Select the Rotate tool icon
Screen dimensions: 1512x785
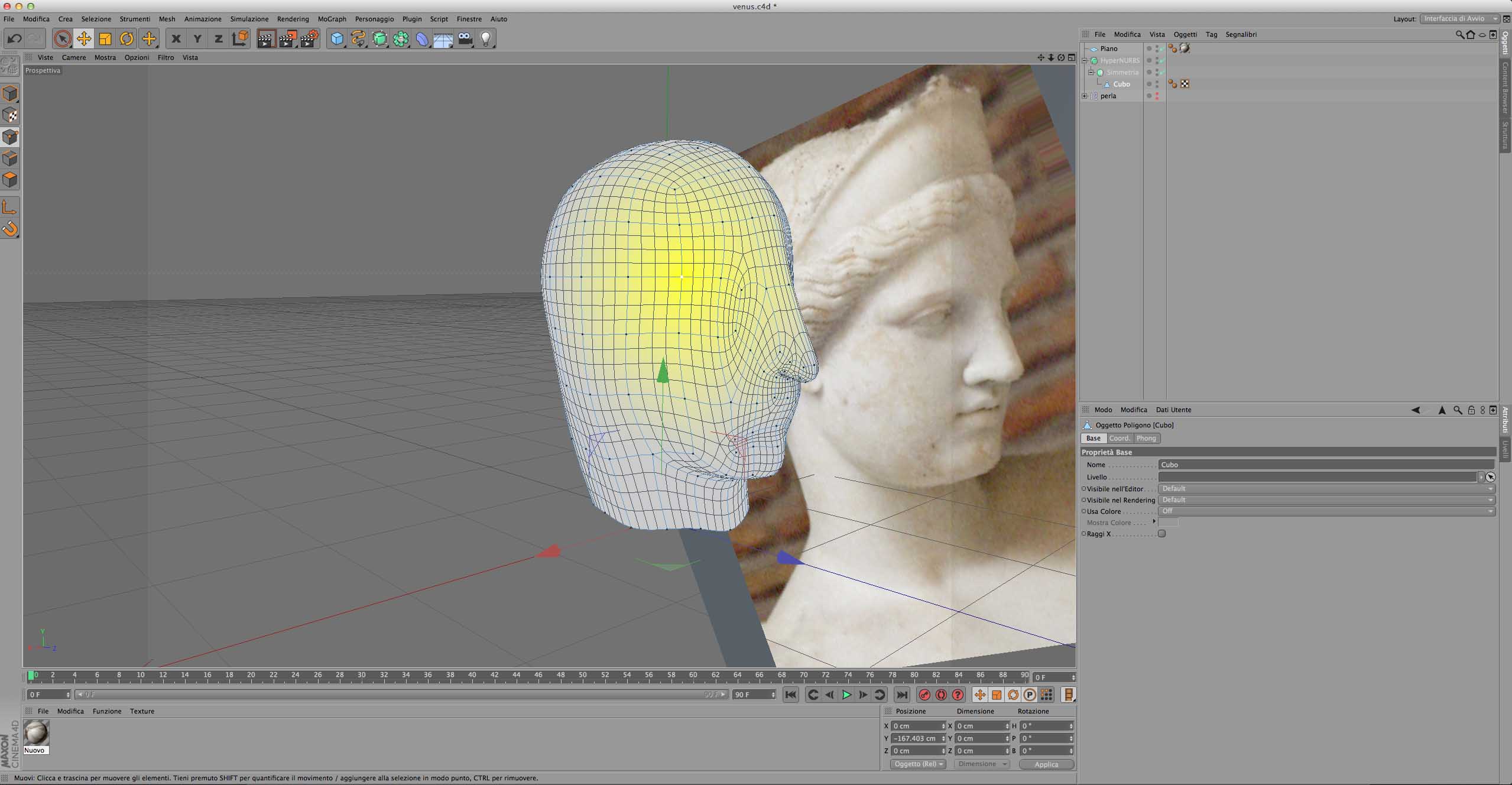click(126, 39)
